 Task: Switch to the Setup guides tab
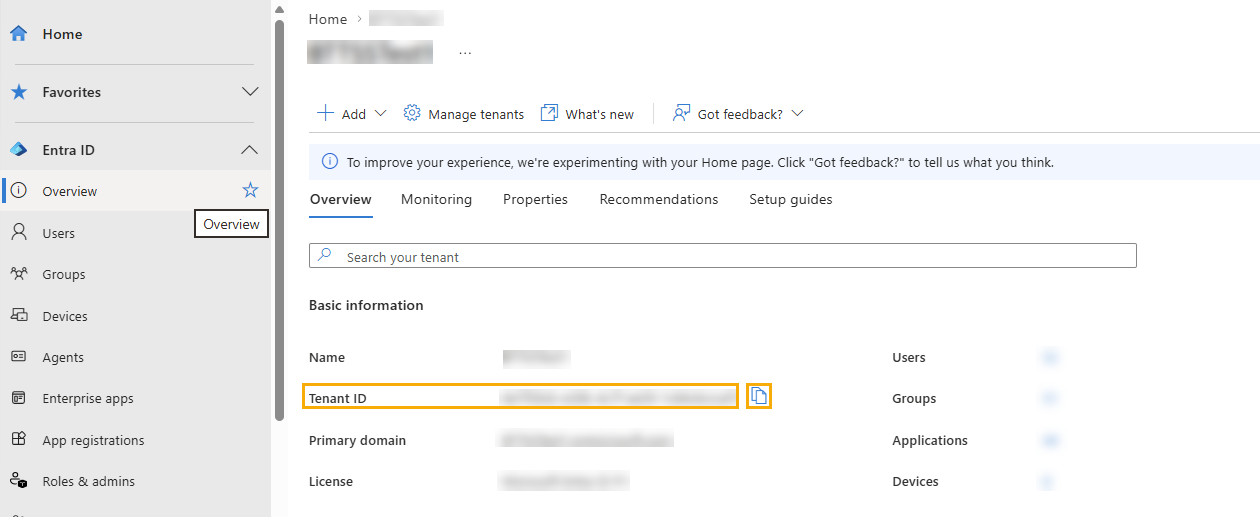791,199
